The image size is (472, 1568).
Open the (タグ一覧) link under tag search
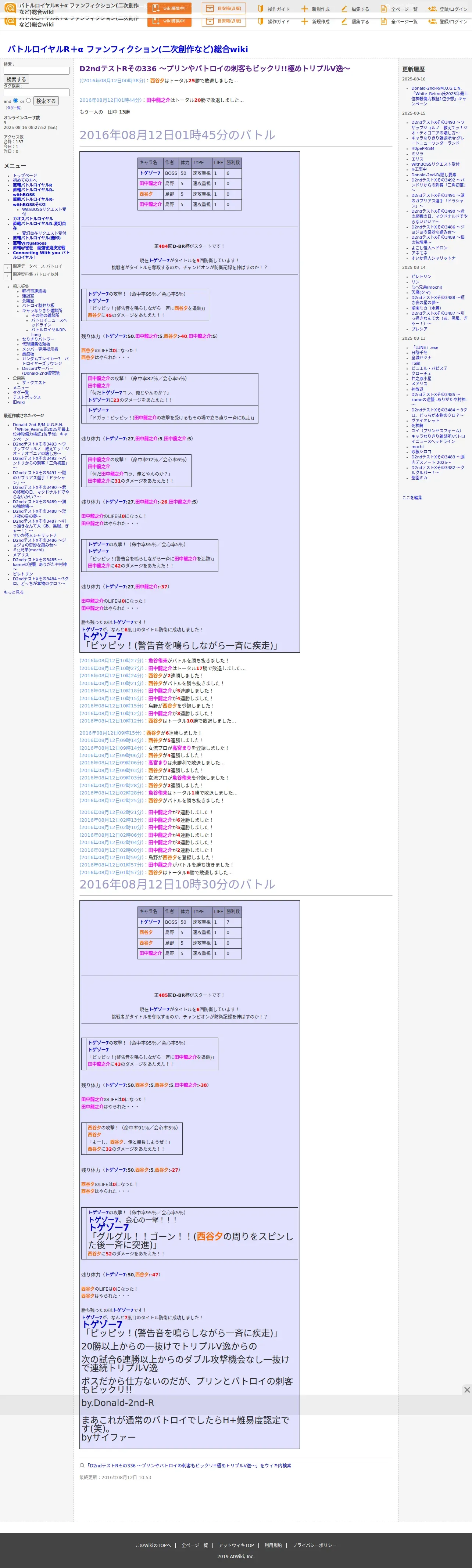point(13,108)
